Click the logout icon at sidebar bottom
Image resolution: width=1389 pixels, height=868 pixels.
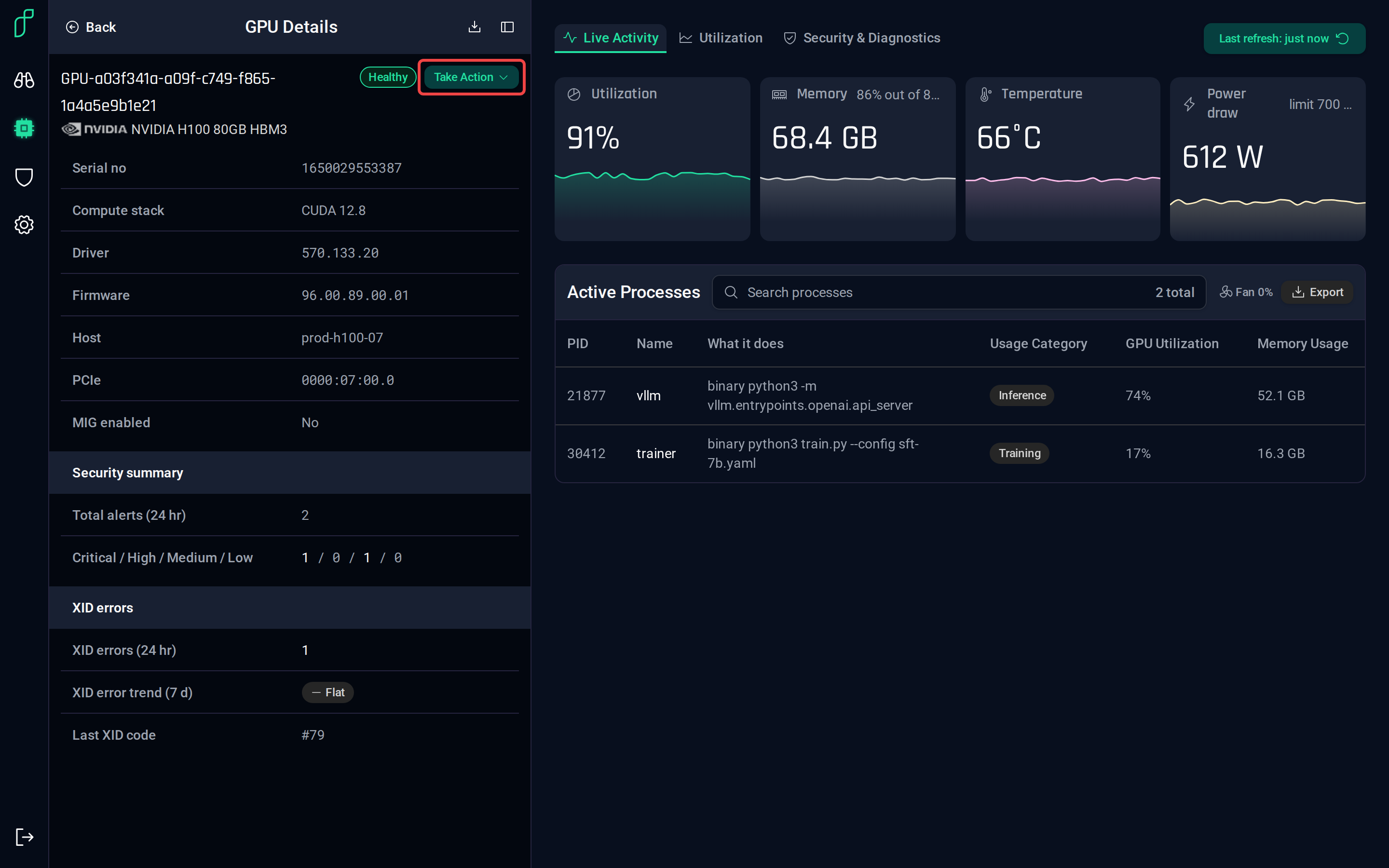[x=24, y=837]
